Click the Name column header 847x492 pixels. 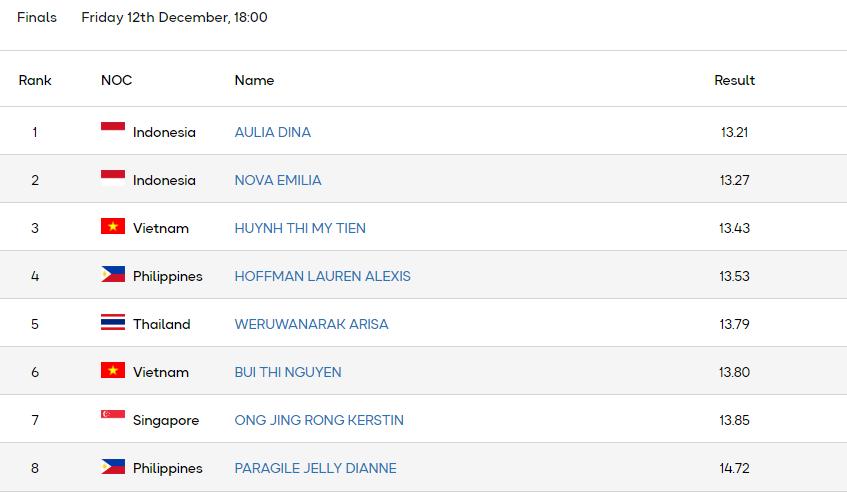[x=254, y=80]
